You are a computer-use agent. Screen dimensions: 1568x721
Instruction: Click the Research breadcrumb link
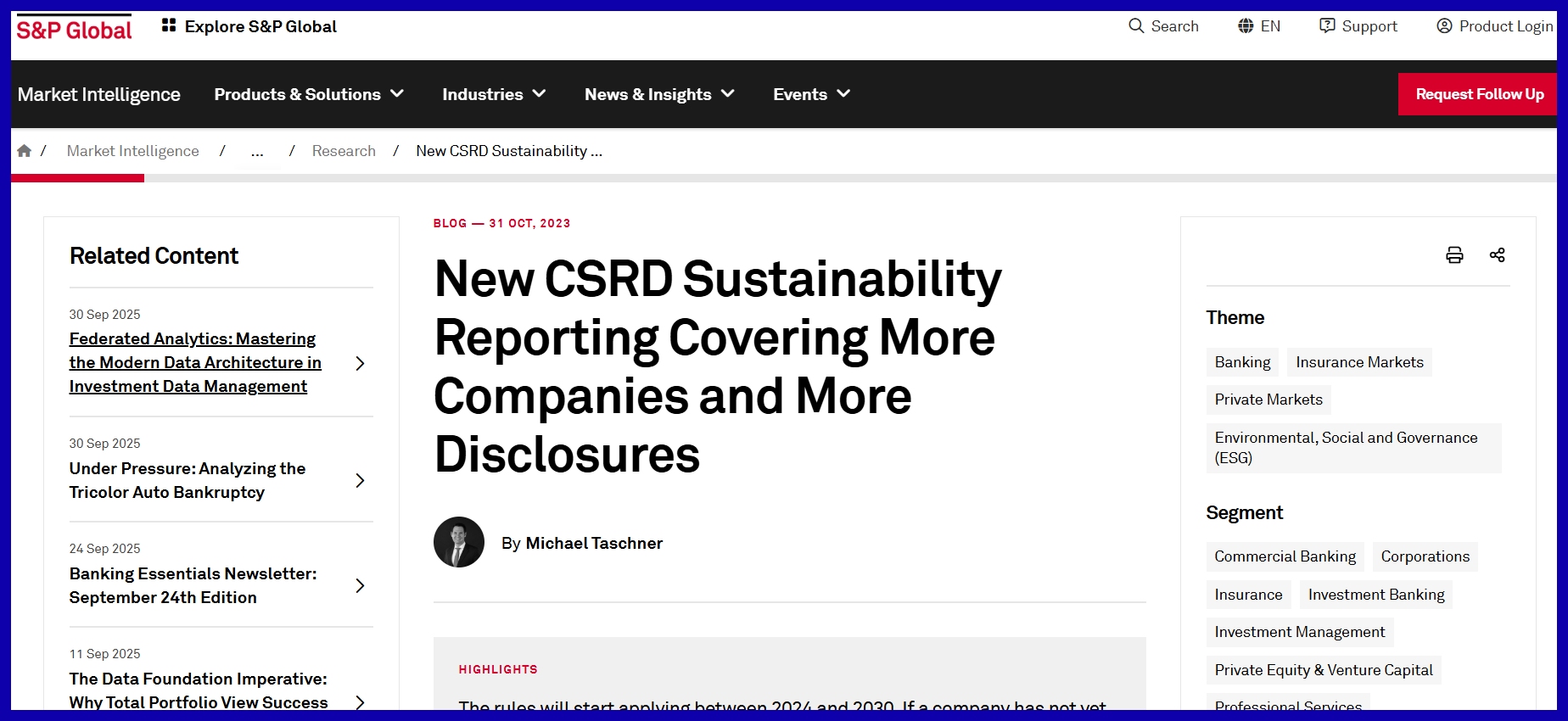coord(344,151)
